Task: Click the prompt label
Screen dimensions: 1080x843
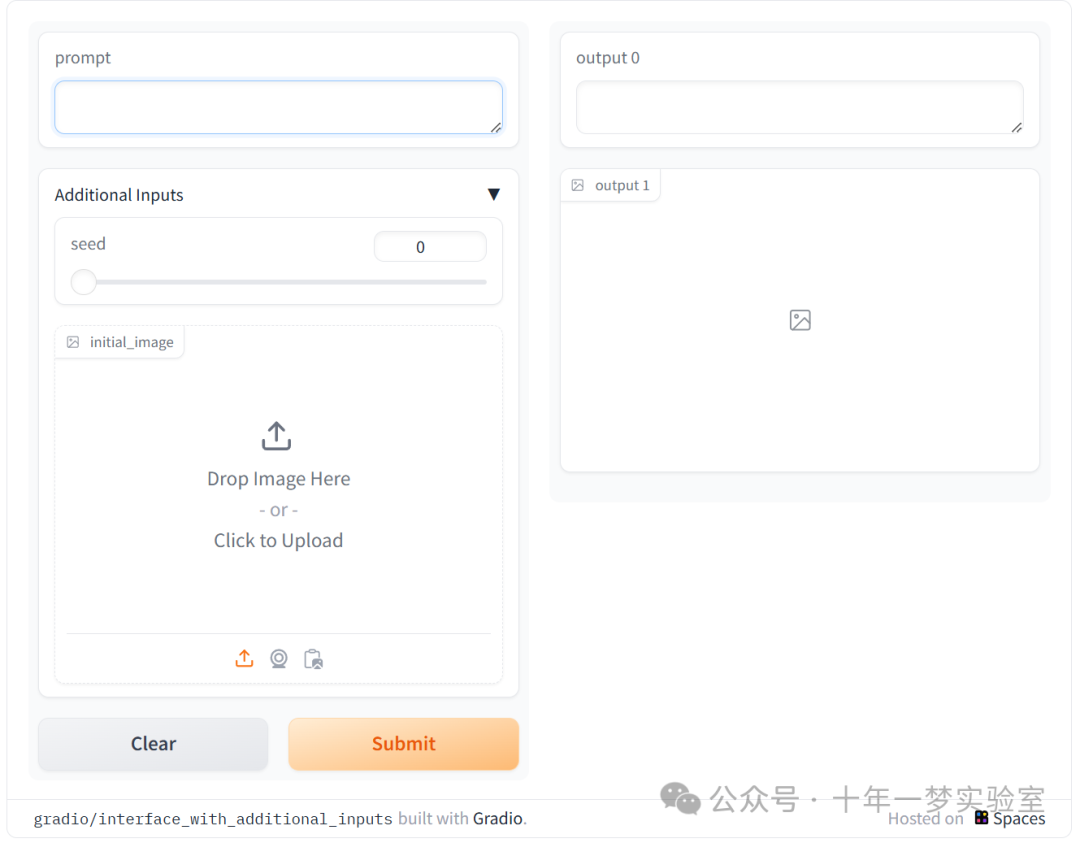Action: 83,58
